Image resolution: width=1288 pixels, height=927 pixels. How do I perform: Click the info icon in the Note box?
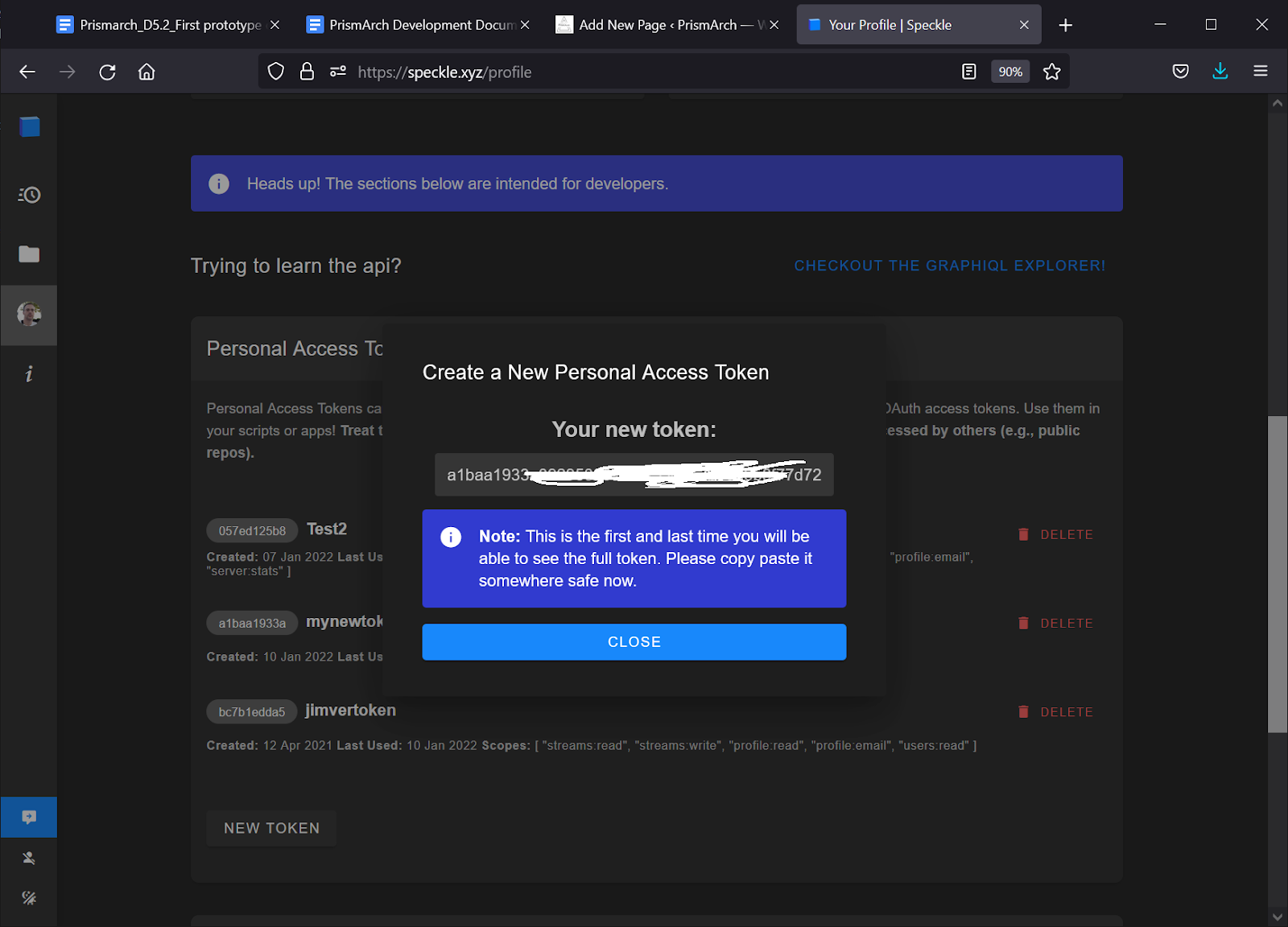click(x=451, y=537)
